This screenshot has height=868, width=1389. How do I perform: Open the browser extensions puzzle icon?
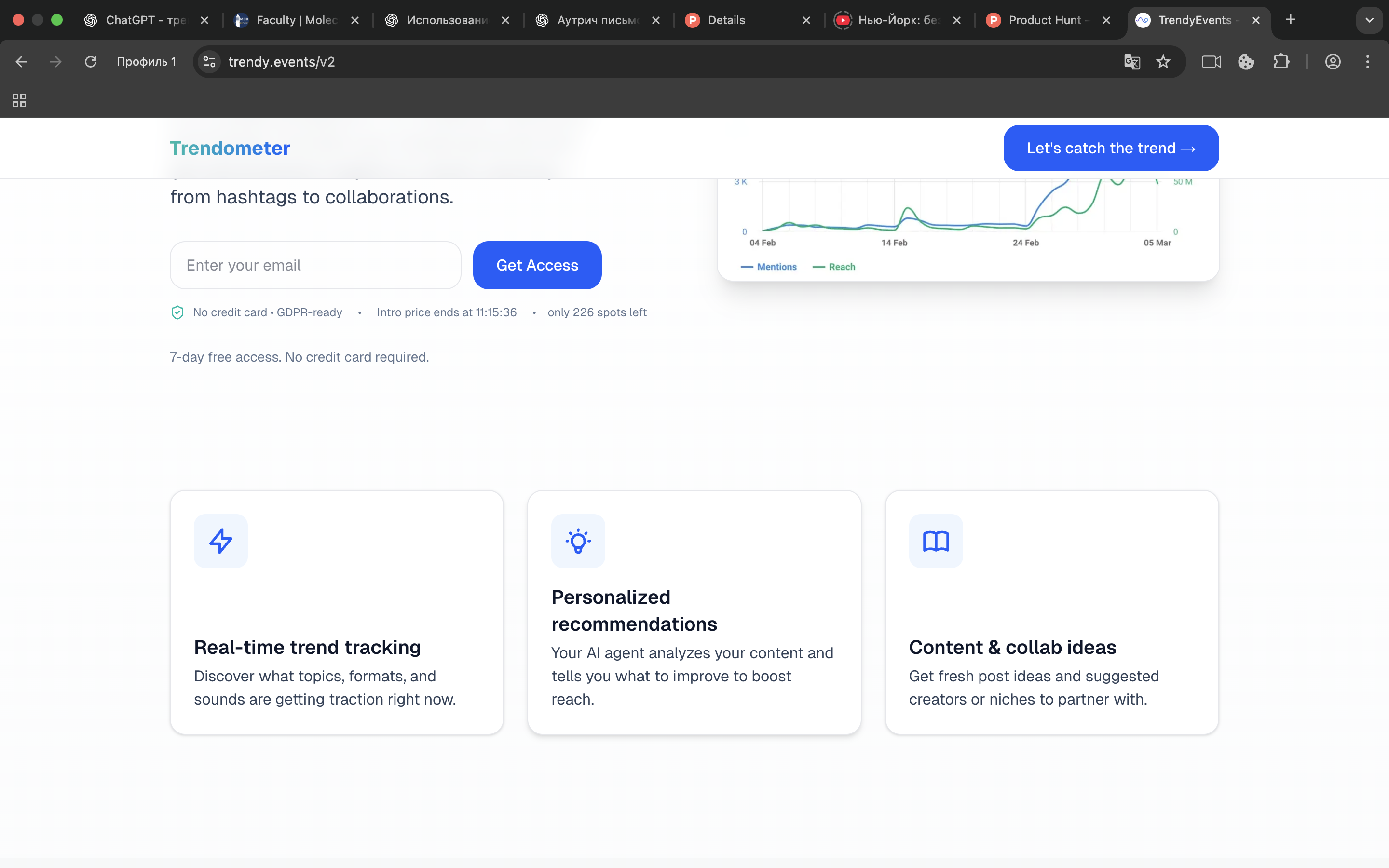click(1281, 61)
